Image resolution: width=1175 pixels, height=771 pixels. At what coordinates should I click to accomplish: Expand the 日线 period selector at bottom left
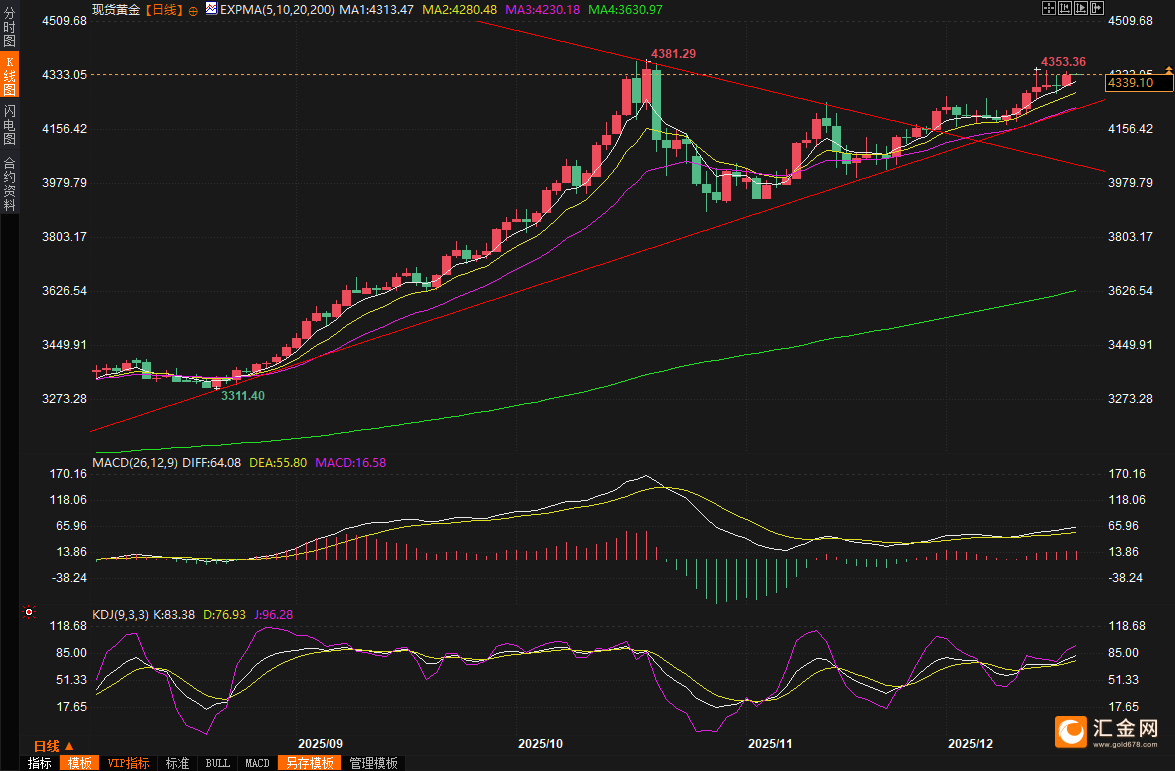tap(54, 746)
